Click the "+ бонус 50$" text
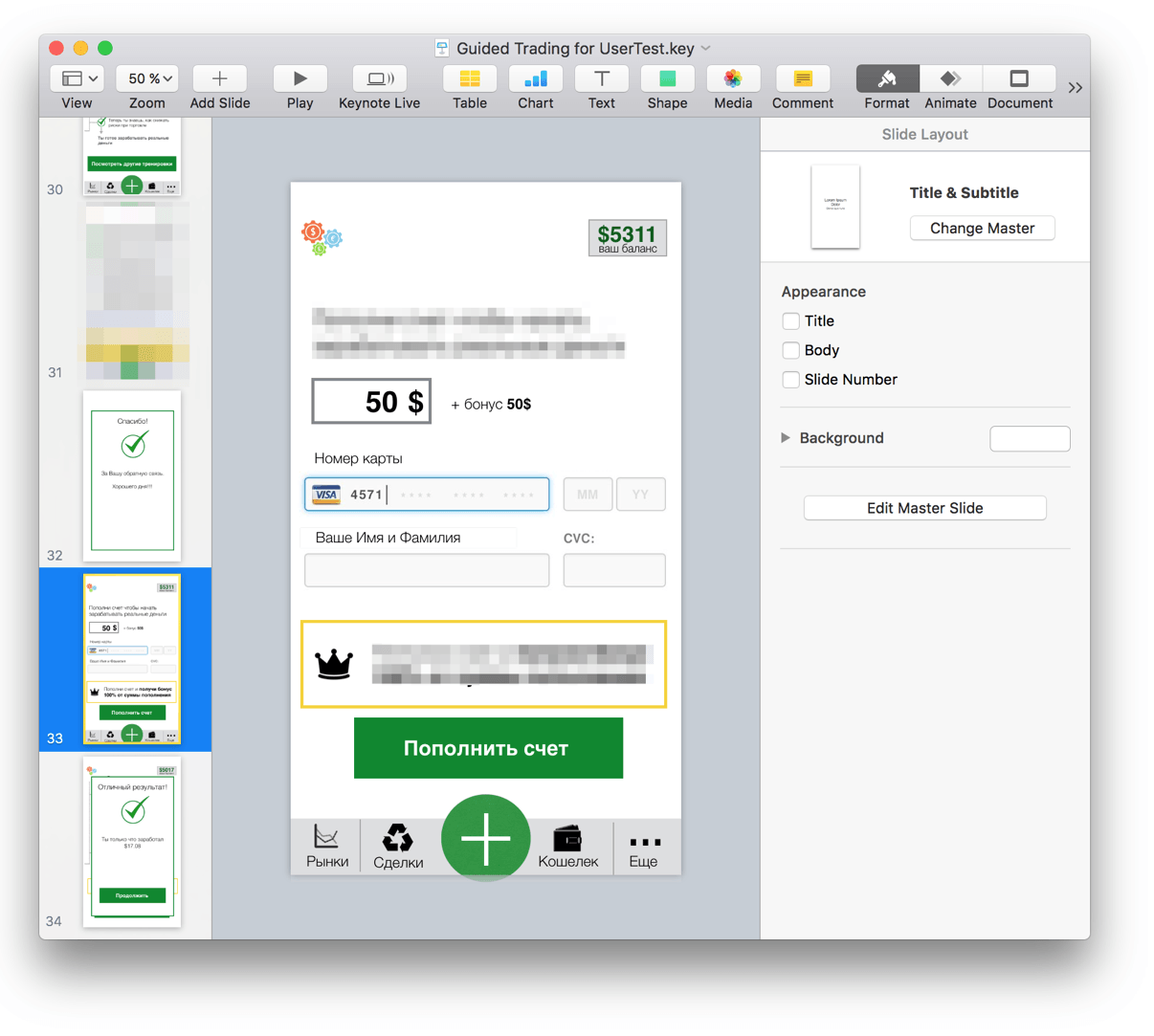 [x=491, y=405]
